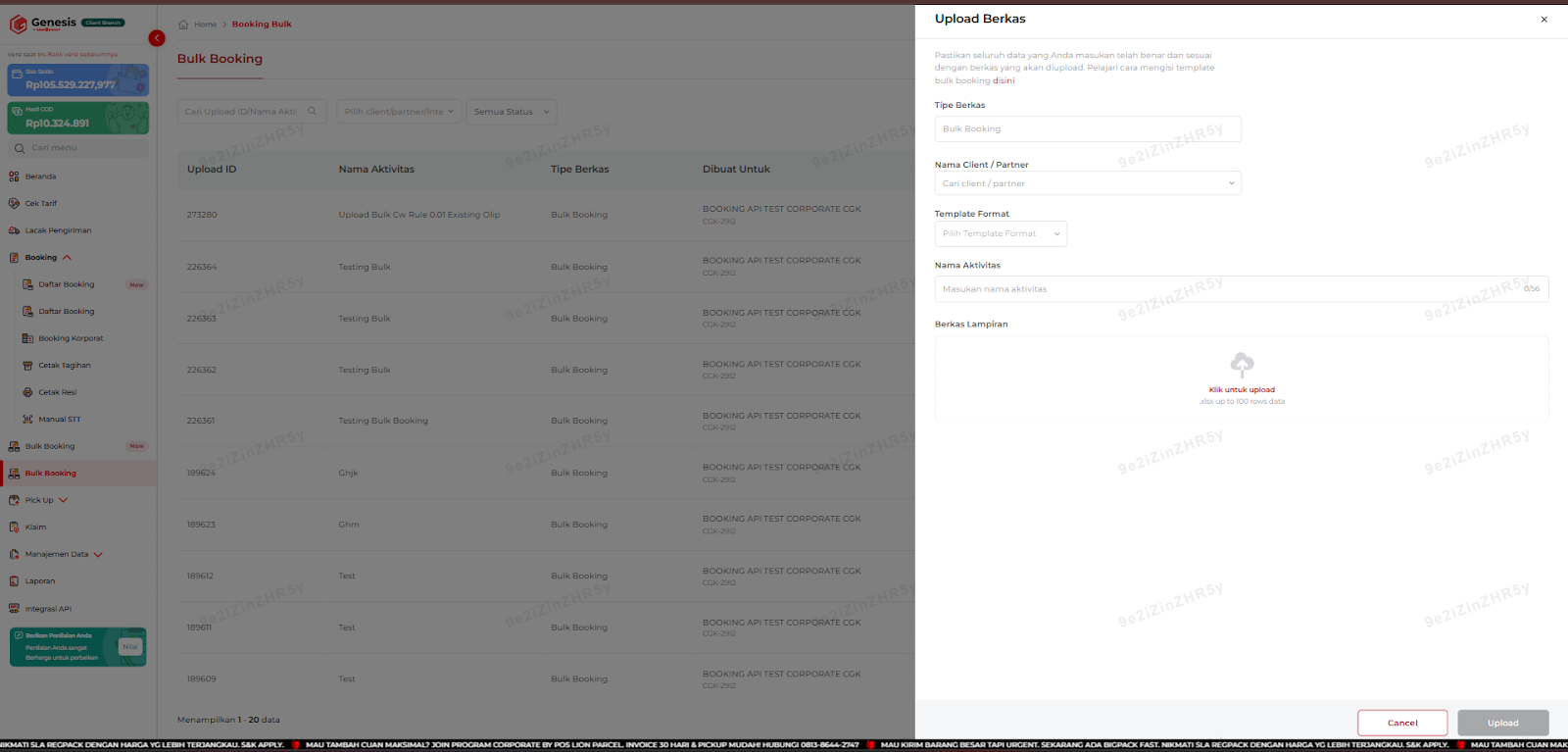Click the Beranda home icon in sidebar

click(14, 176)
